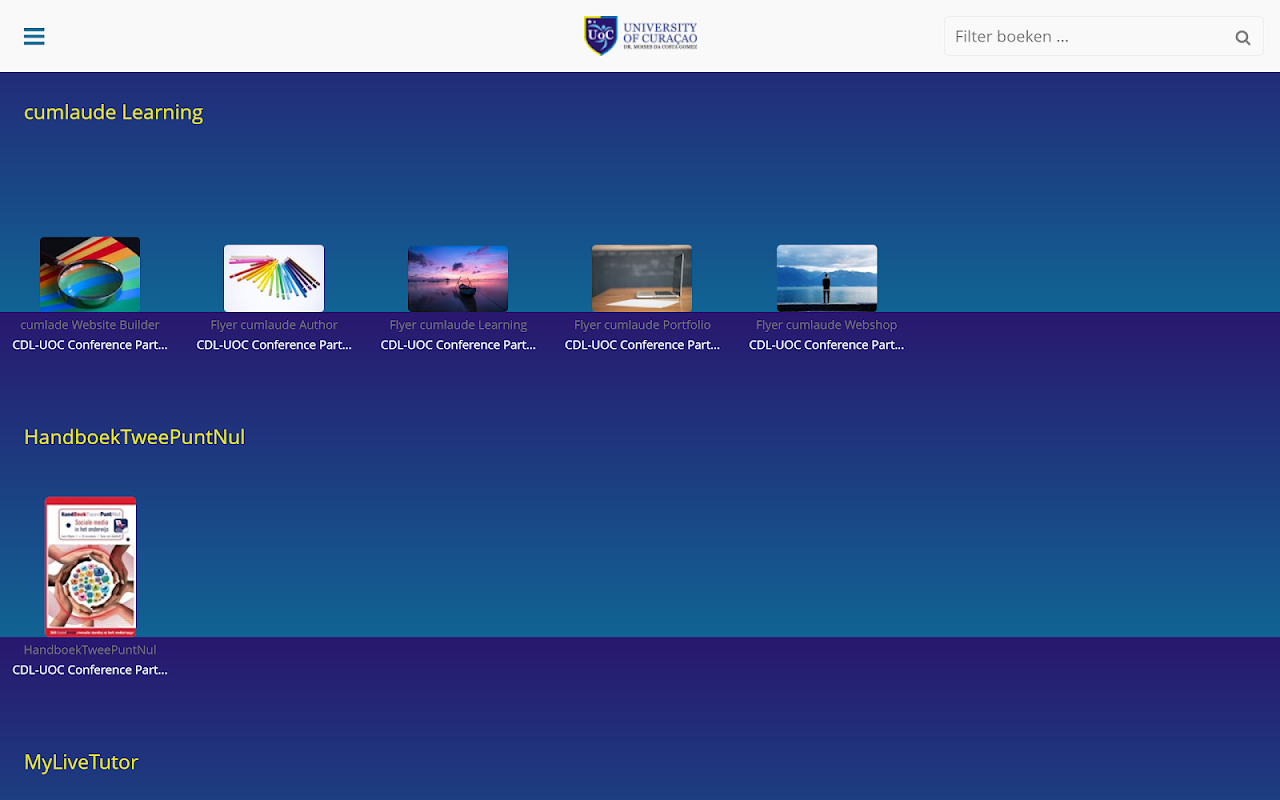Select the Flyer cumlaude Author title
The height and width of the screenshot is (800, 1280).
[274, 325]
